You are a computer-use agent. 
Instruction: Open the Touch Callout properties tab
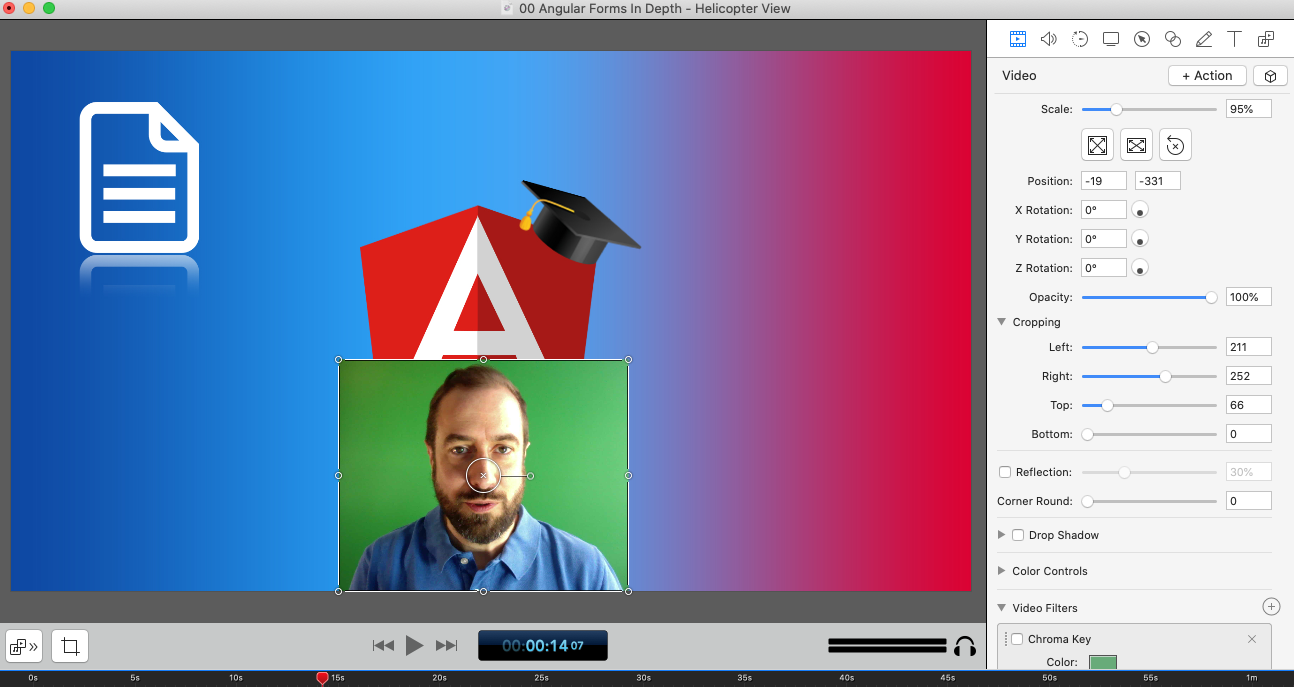pyautogui.click(x=1173, y=39)
